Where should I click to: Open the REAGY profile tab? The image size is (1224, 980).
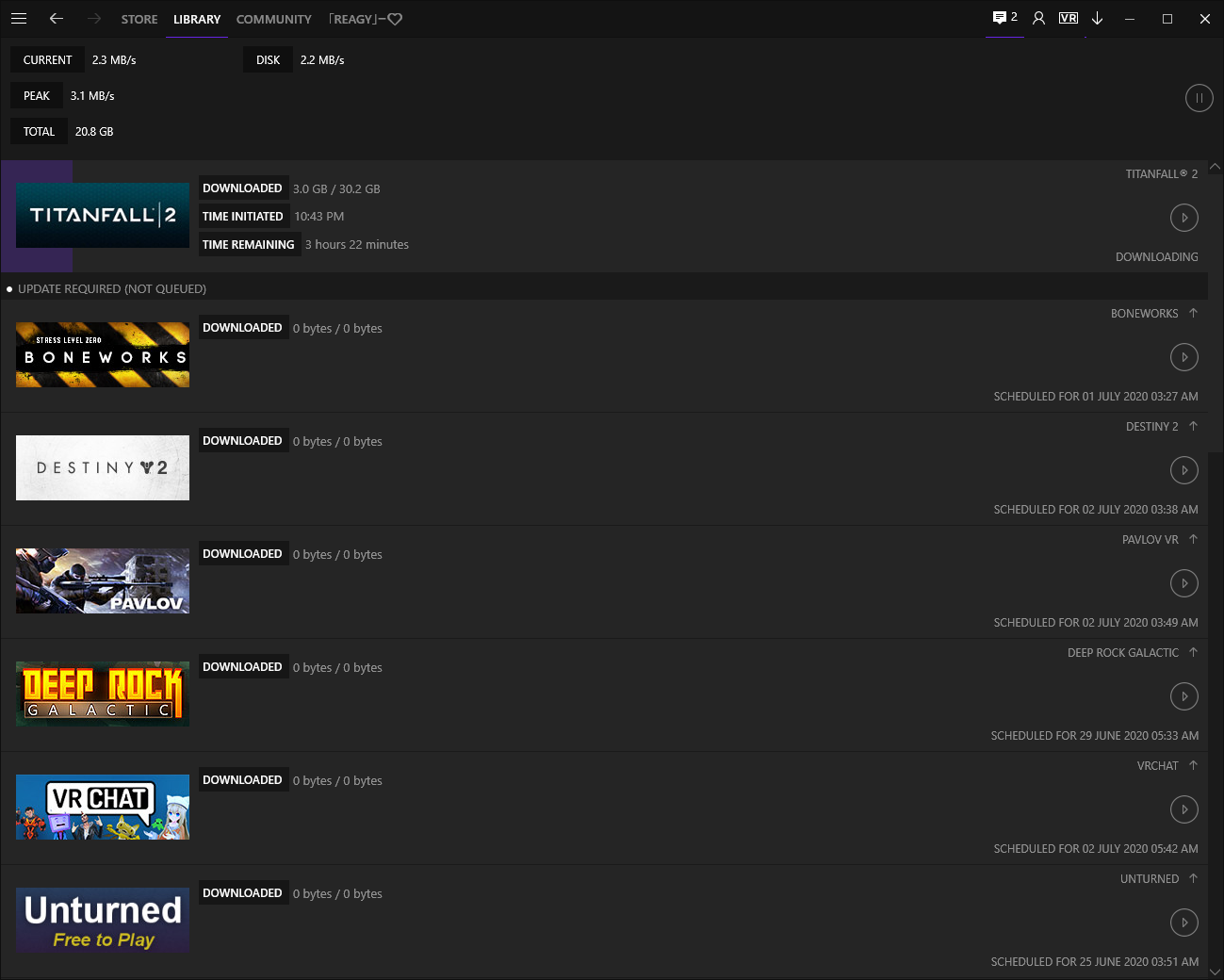[x=366, y=19]
